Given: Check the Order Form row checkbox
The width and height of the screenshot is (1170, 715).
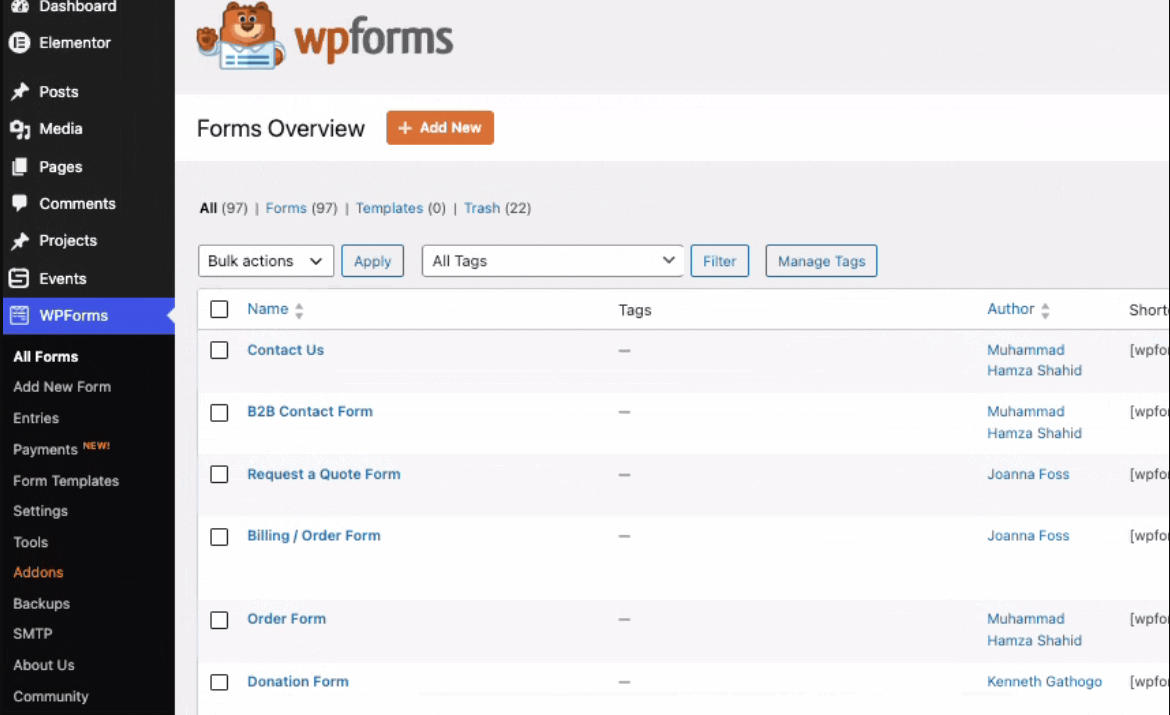Looking at the screenshot, I should pos(219,620).
